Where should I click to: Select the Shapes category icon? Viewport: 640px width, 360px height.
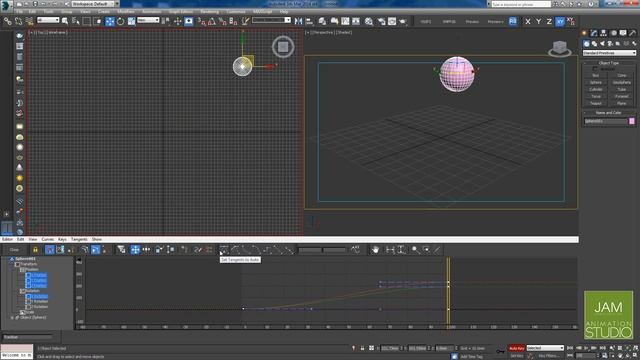tap(594, 44)
